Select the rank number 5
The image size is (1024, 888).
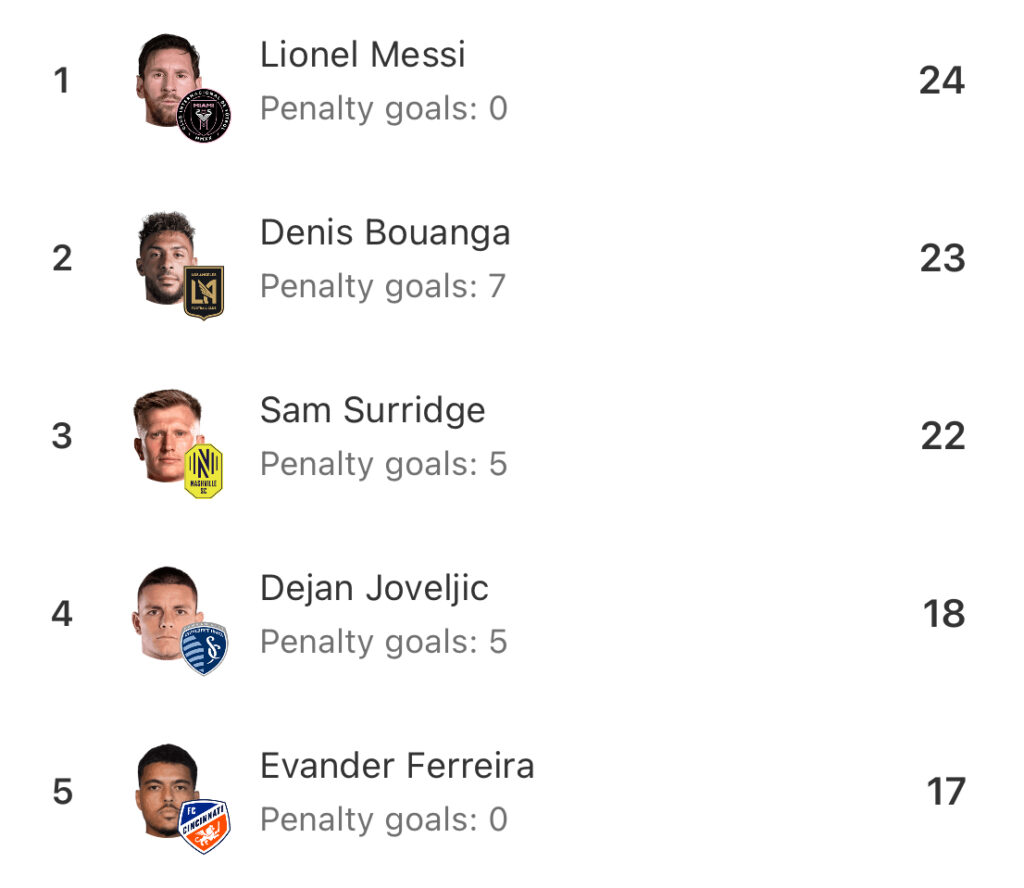[x=62, y=792]
